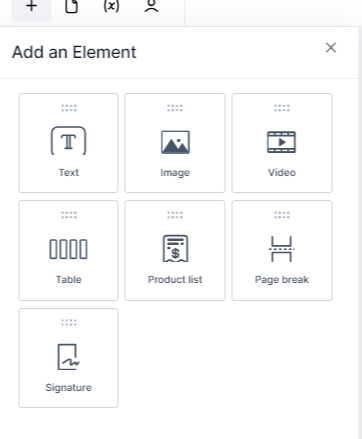Screen dimensions: 362x439
Task: Close the Add an Element panel
Action: point(331,48)
